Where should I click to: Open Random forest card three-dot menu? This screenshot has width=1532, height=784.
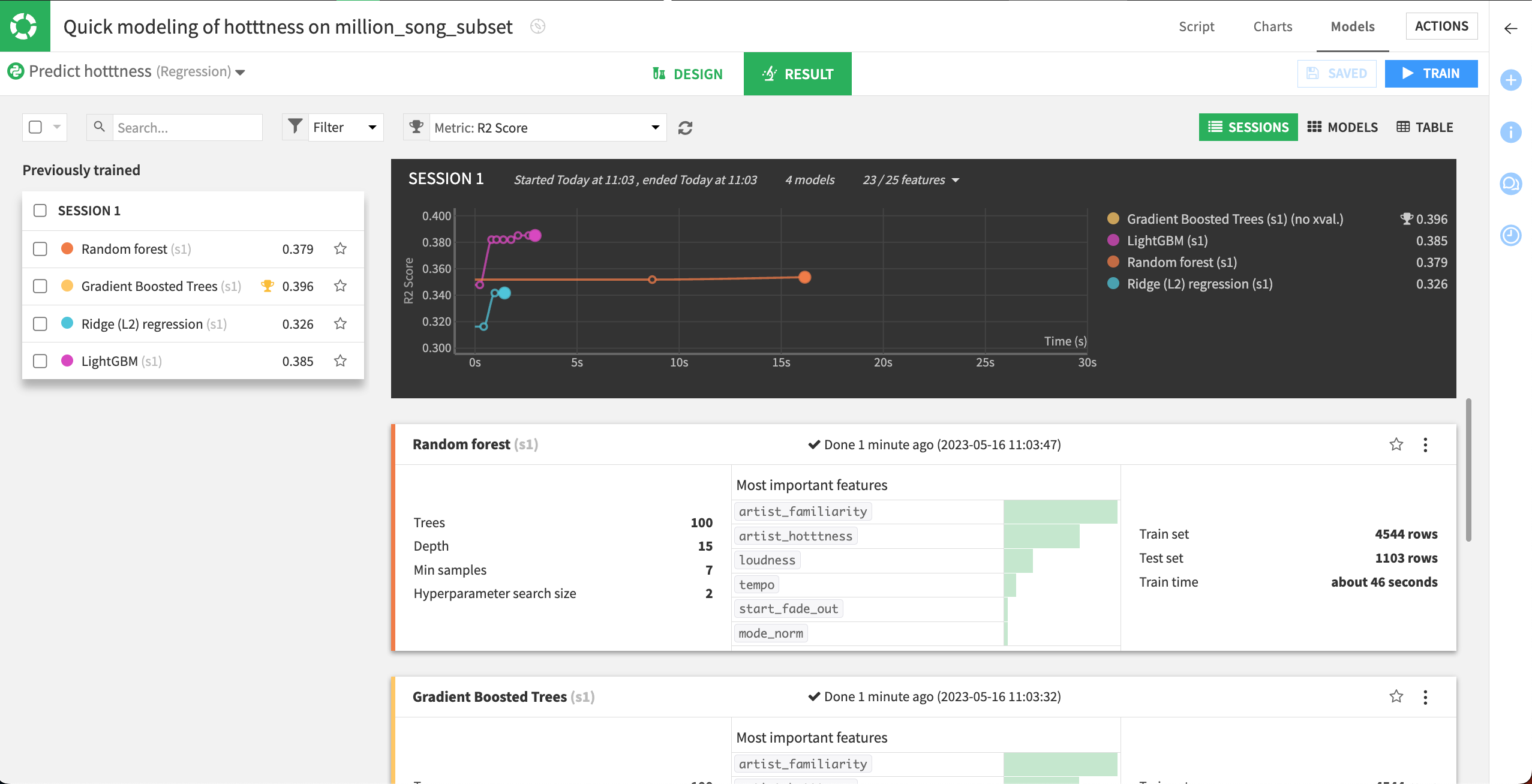[x=1425, y=444]
